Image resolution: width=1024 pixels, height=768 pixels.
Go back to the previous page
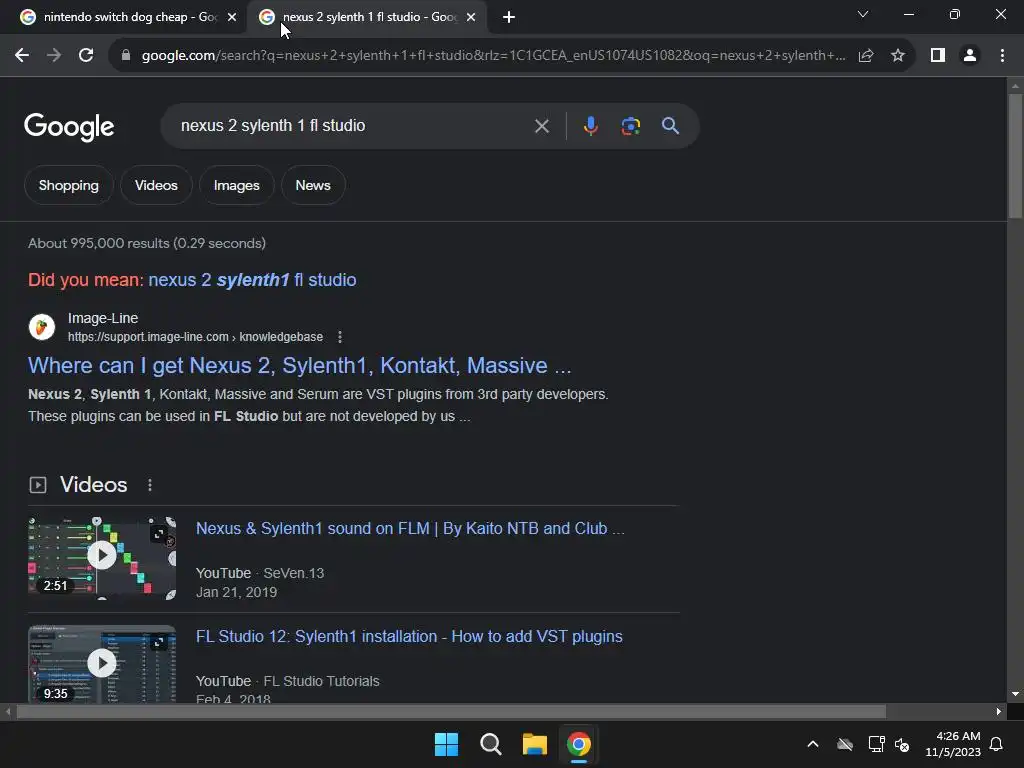coord(22,56)
